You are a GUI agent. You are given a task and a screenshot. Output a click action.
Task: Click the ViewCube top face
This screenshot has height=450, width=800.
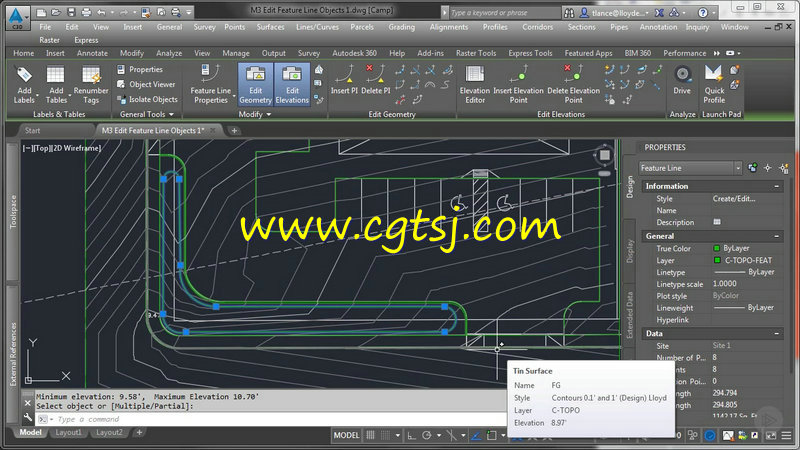[x=605, y=155]
